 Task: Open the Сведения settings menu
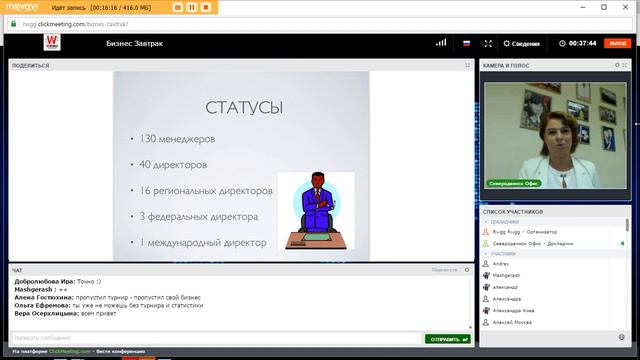coord(521,44)
